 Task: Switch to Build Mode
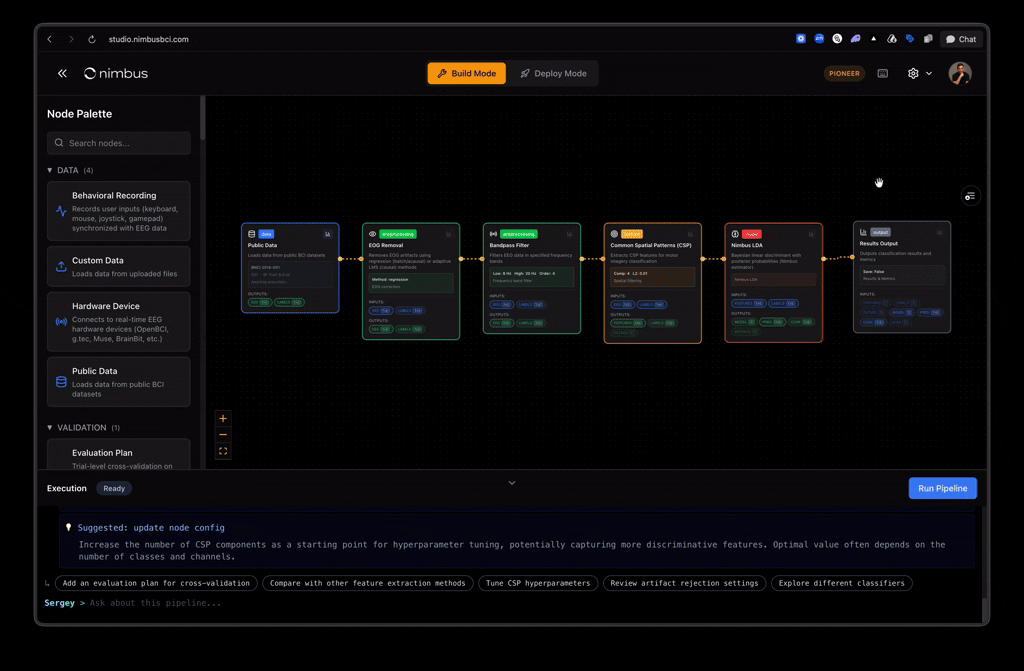[x=466, y=73]
